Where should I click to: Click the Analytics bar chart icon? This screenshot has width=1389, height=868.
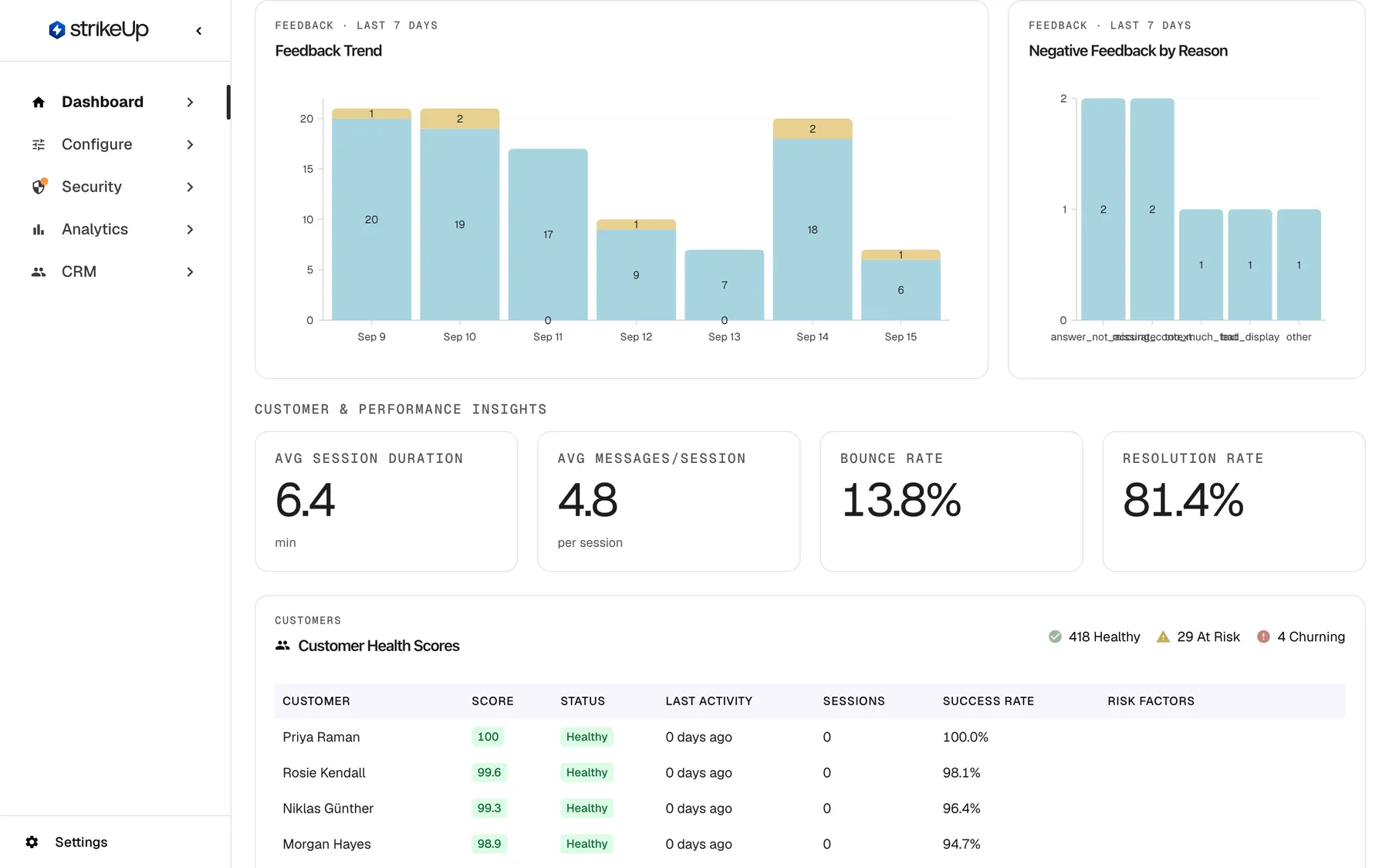39,229
